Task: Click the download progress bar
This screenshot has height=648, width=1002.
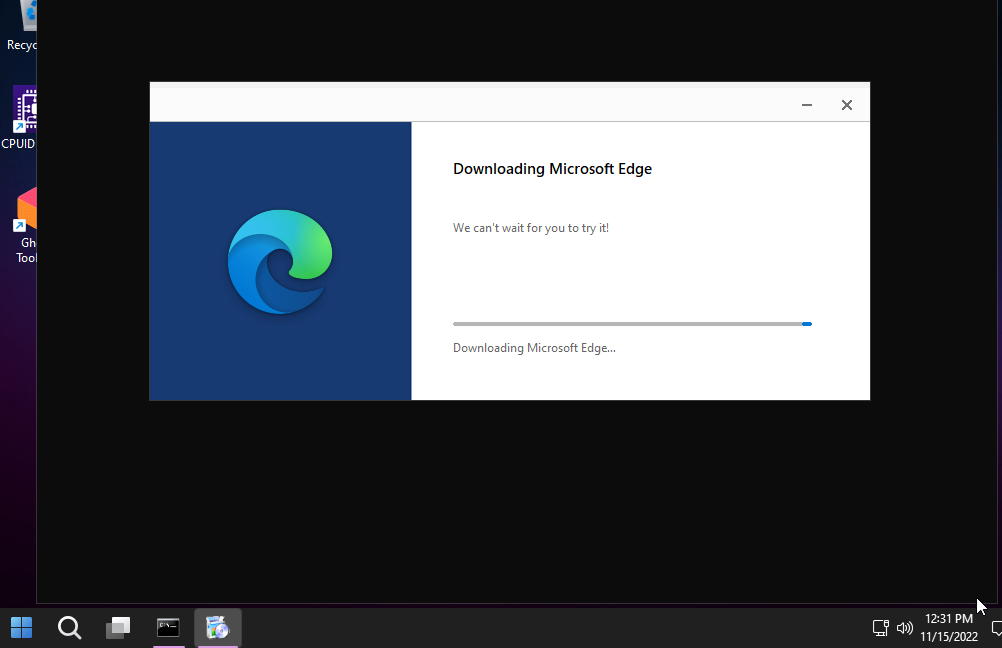Action: coord(632,324)
